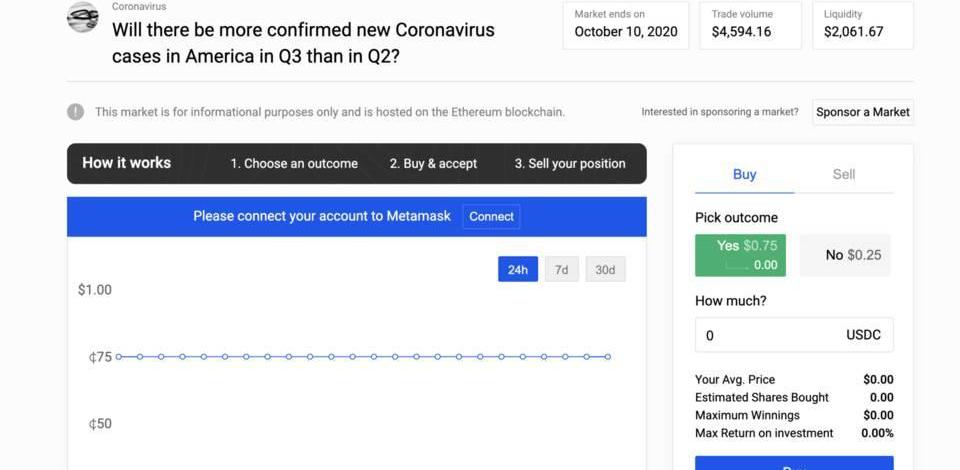
Task: Select the No $0.25 outcome
Action: [845, 255]
